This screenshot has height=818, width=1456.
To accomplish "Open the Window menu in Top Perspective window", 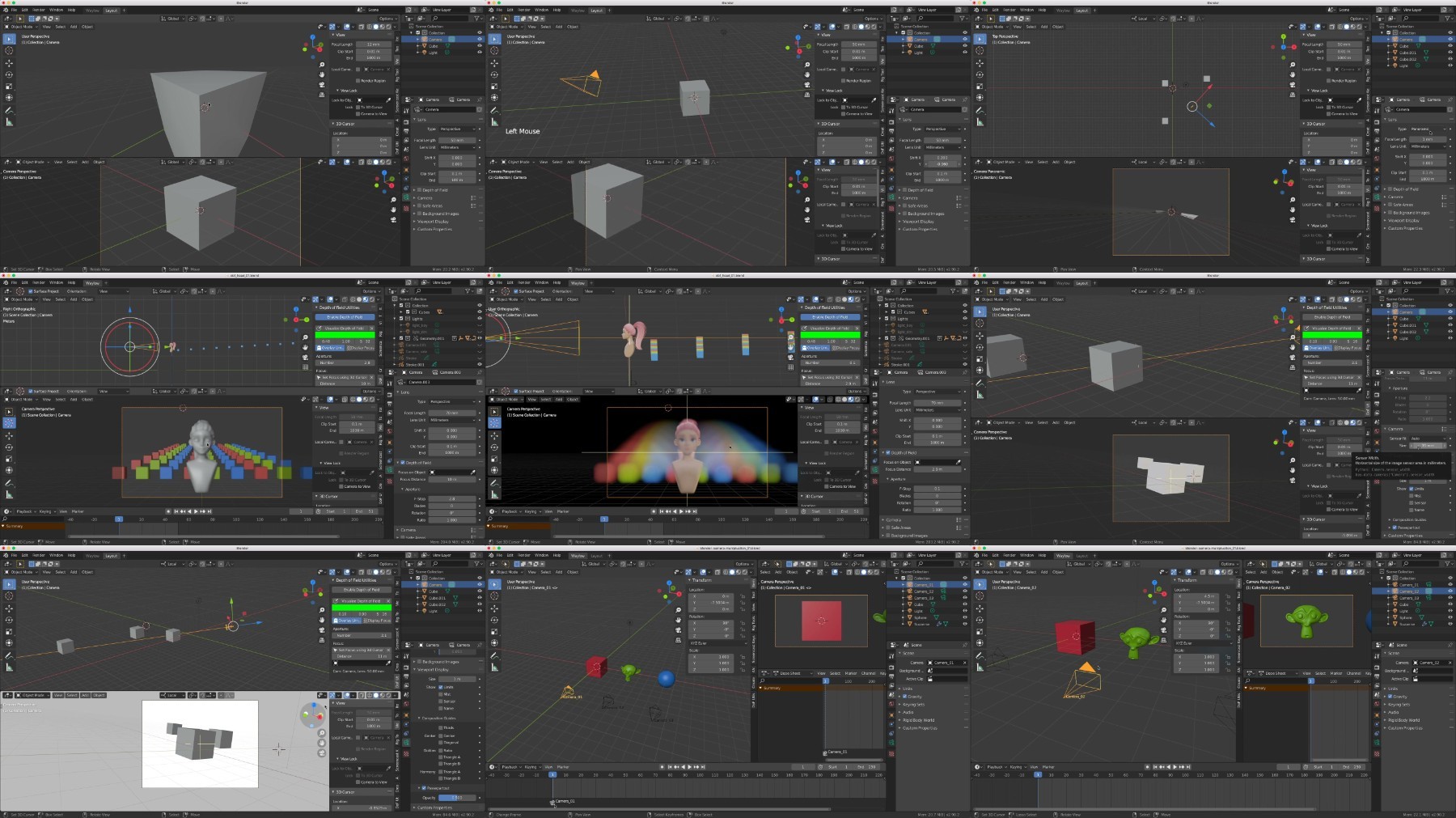I will [1026, 10].
